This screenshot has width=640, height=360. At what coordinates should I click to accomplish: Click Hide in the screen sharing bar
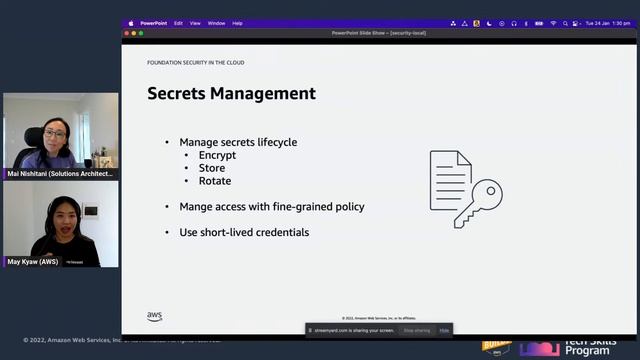(444, 330)
